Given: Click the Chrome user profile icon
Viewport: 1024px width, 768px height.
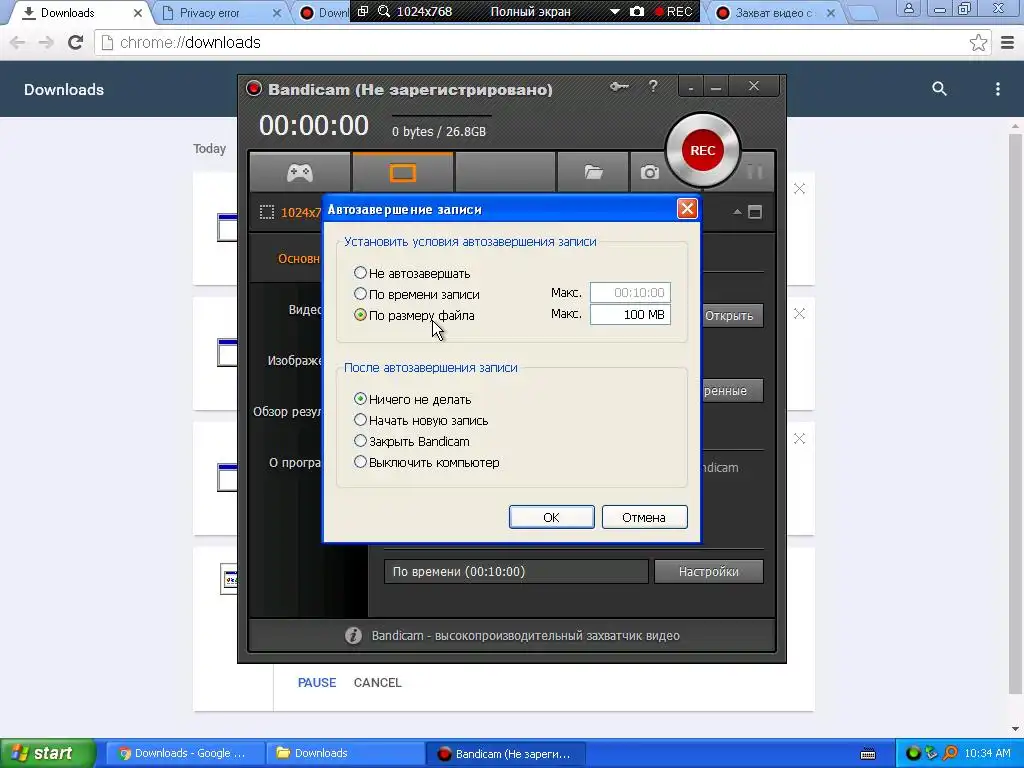Looking at the screenshot, I should coord(908,9).
